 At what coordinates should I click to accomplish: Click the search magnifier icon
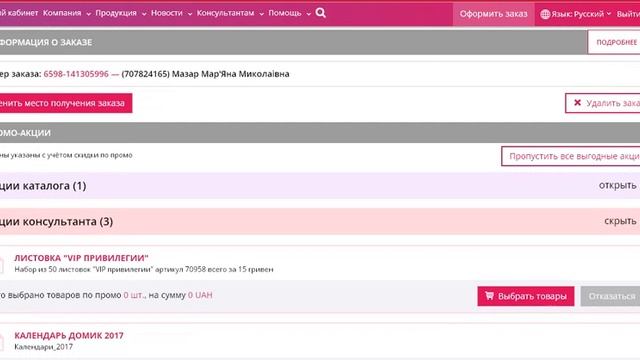pyautogui.click(x=321, y=13)
